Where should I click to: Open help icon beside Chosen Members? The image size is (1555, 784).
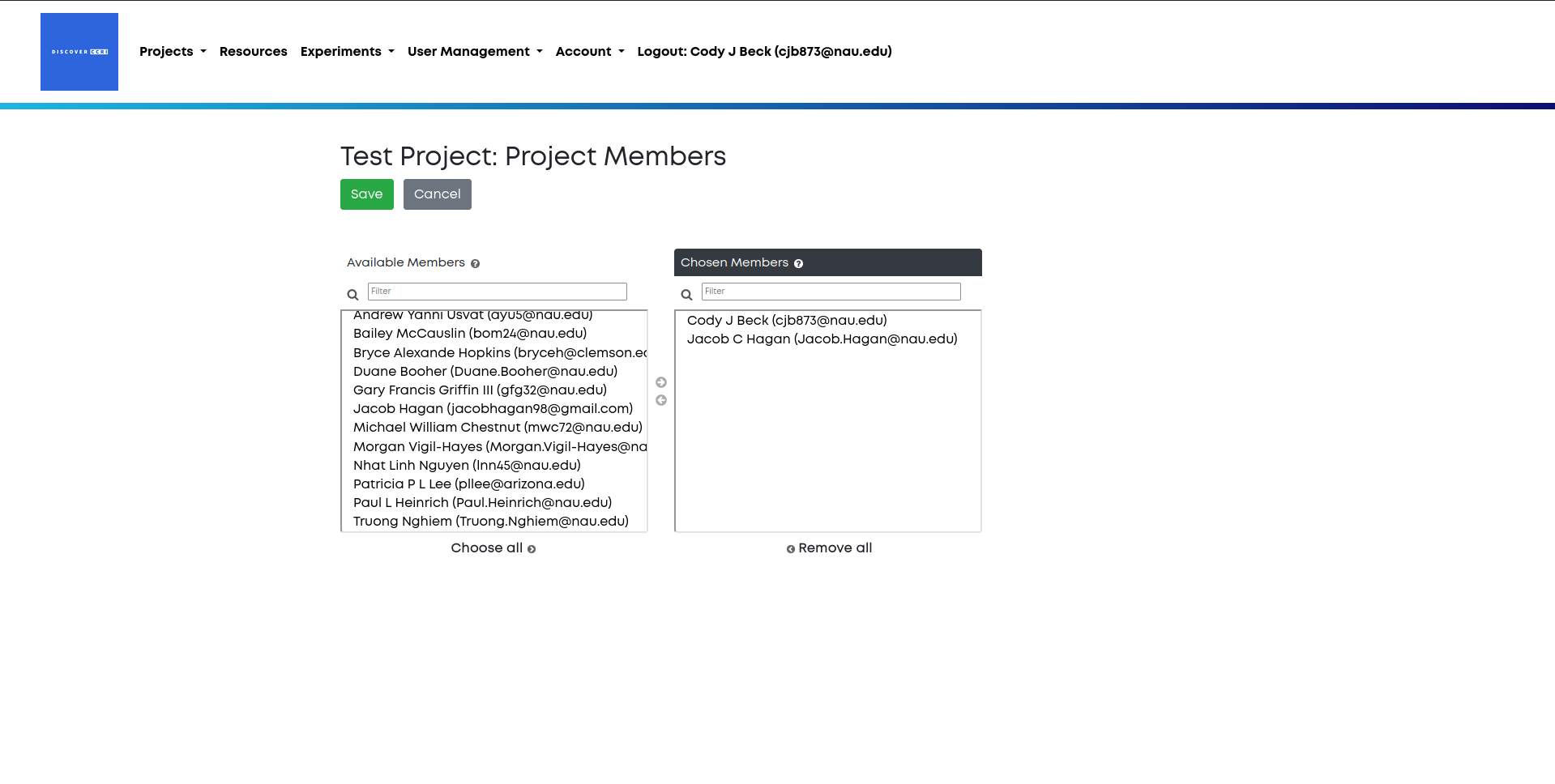(799, 264)
